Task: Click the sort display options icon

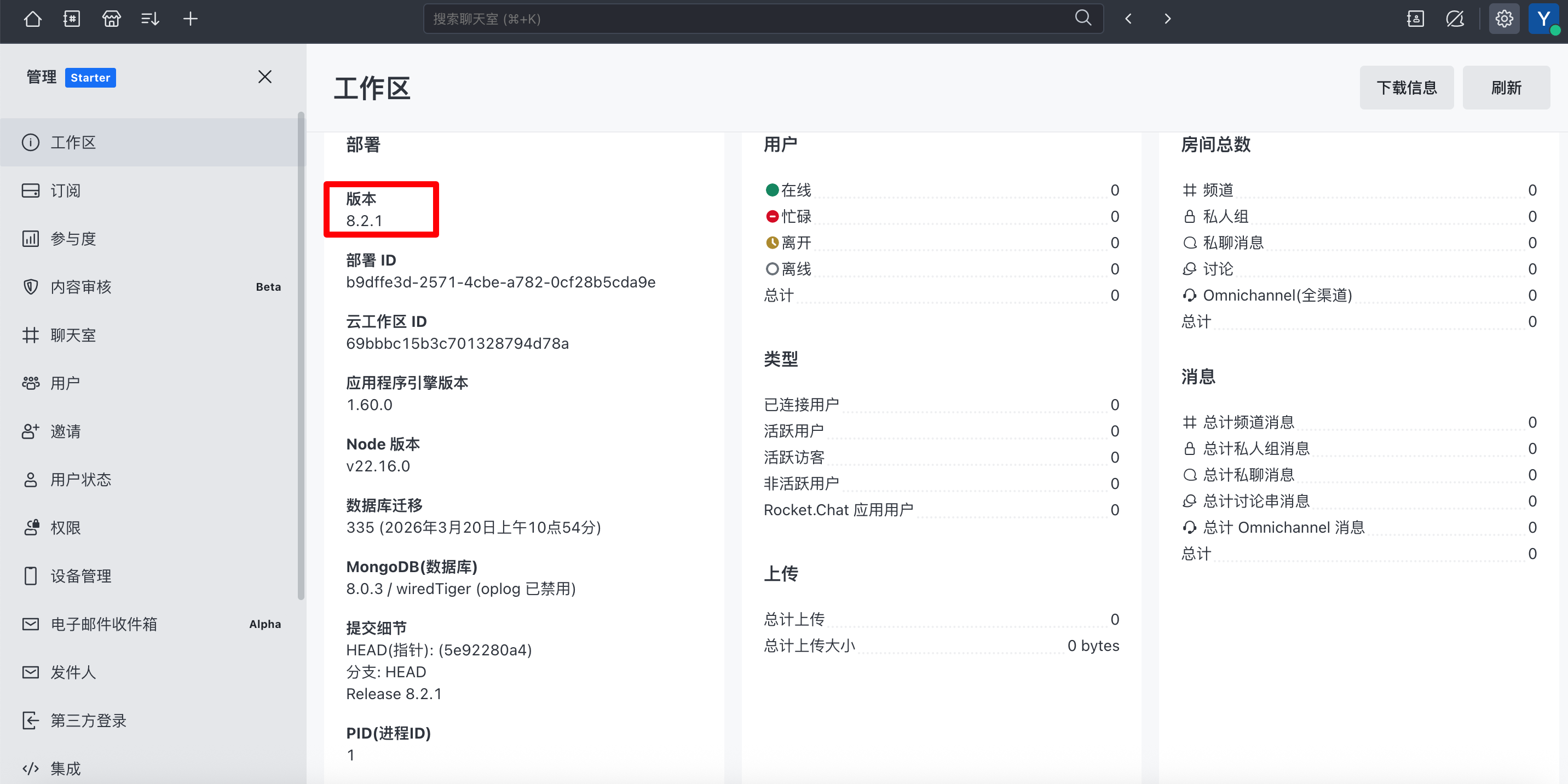Action: (151, 19)
